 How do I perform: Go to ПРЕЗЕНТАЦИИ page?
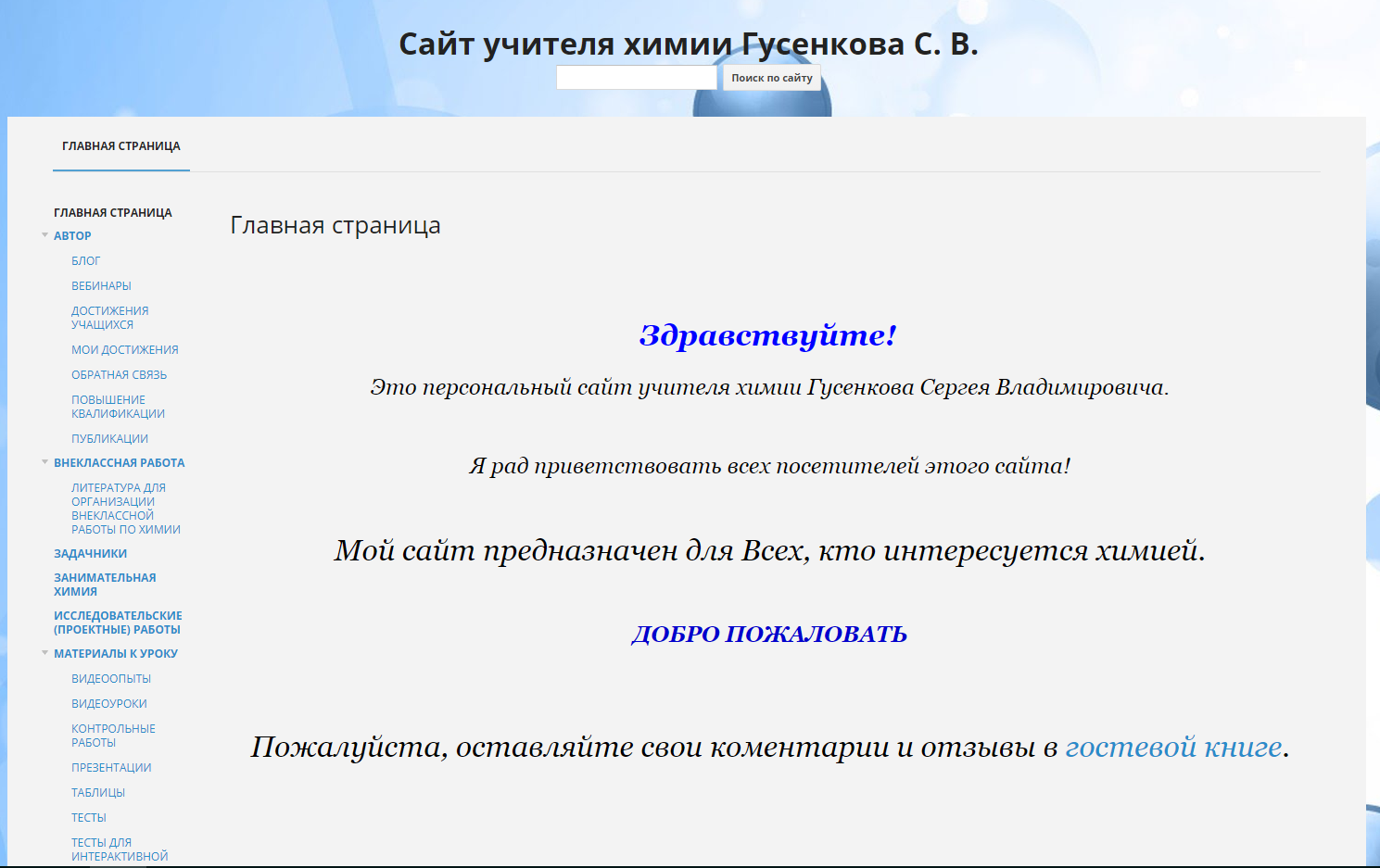click(x=111, y=768)
